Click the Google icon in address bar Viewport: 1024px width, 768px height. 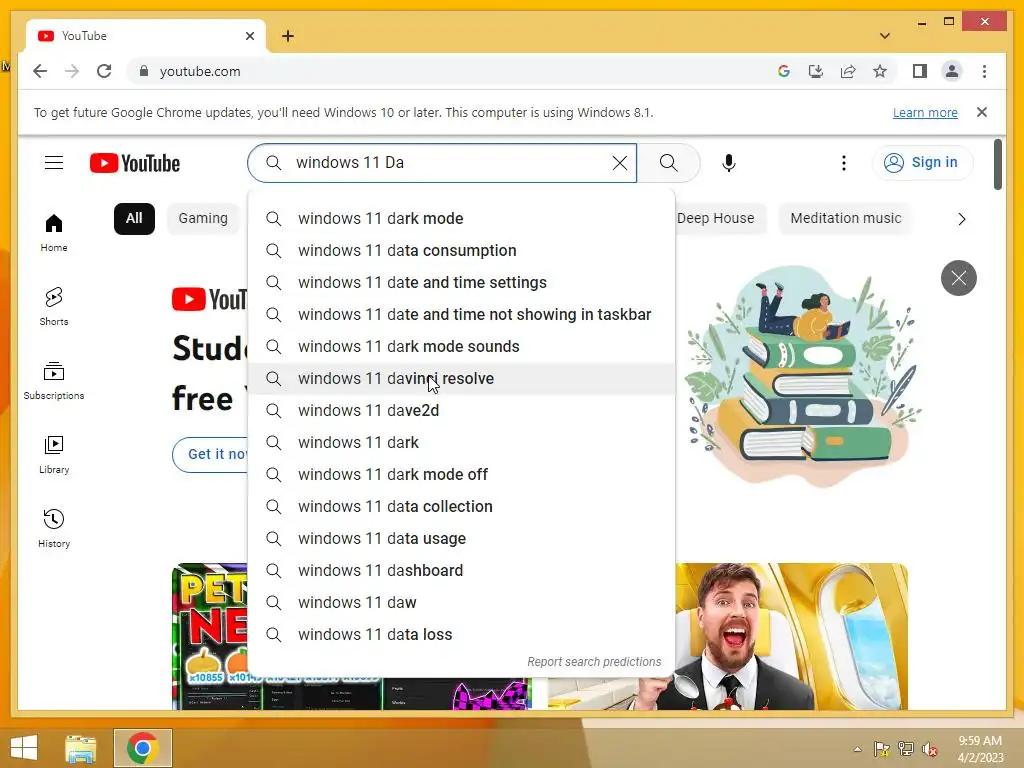click(x=784, y=71)
